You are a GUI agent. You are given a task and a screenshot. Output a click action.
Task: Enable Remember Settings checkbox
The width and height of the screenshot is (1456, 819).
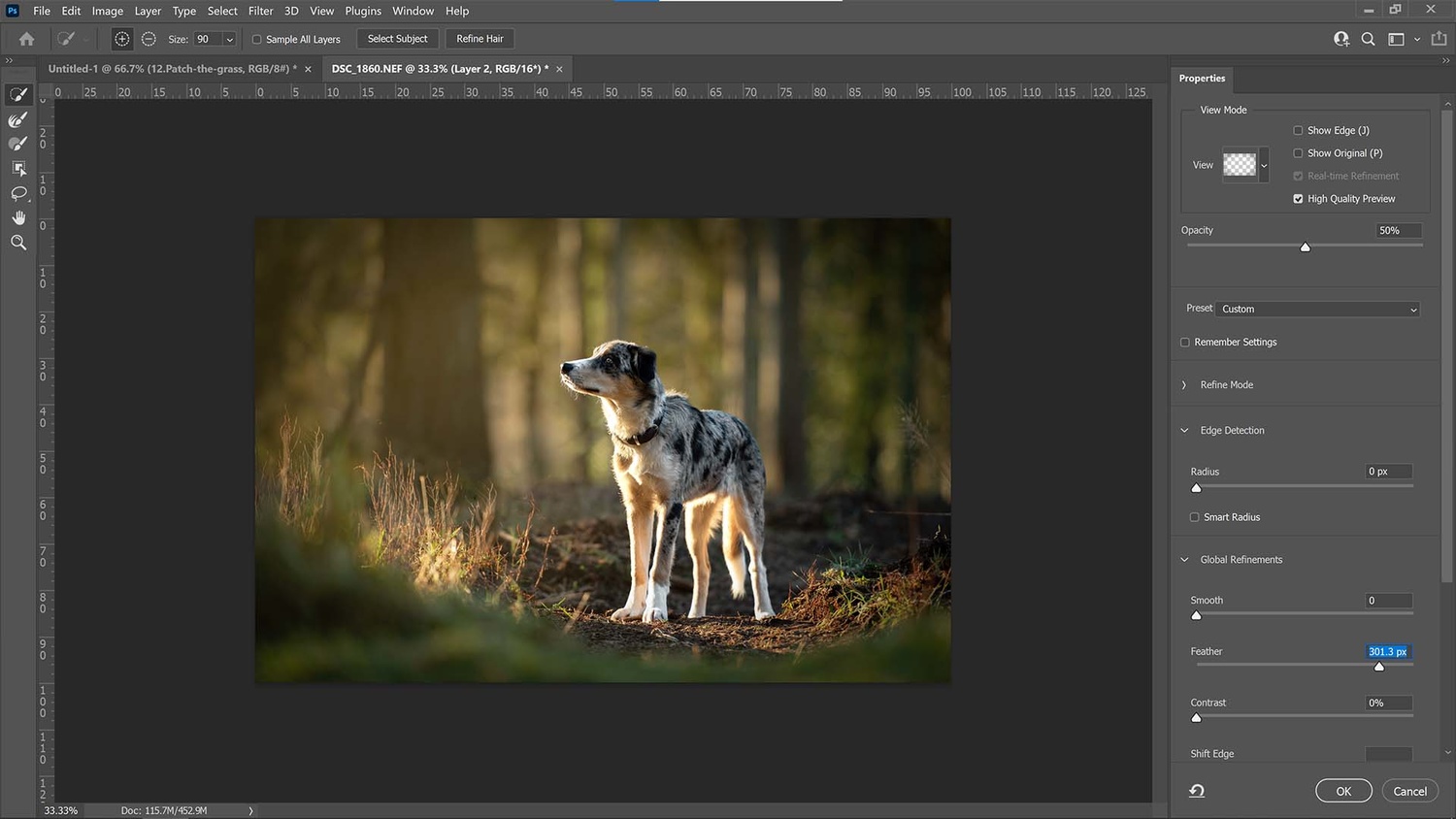point(1184,343)
